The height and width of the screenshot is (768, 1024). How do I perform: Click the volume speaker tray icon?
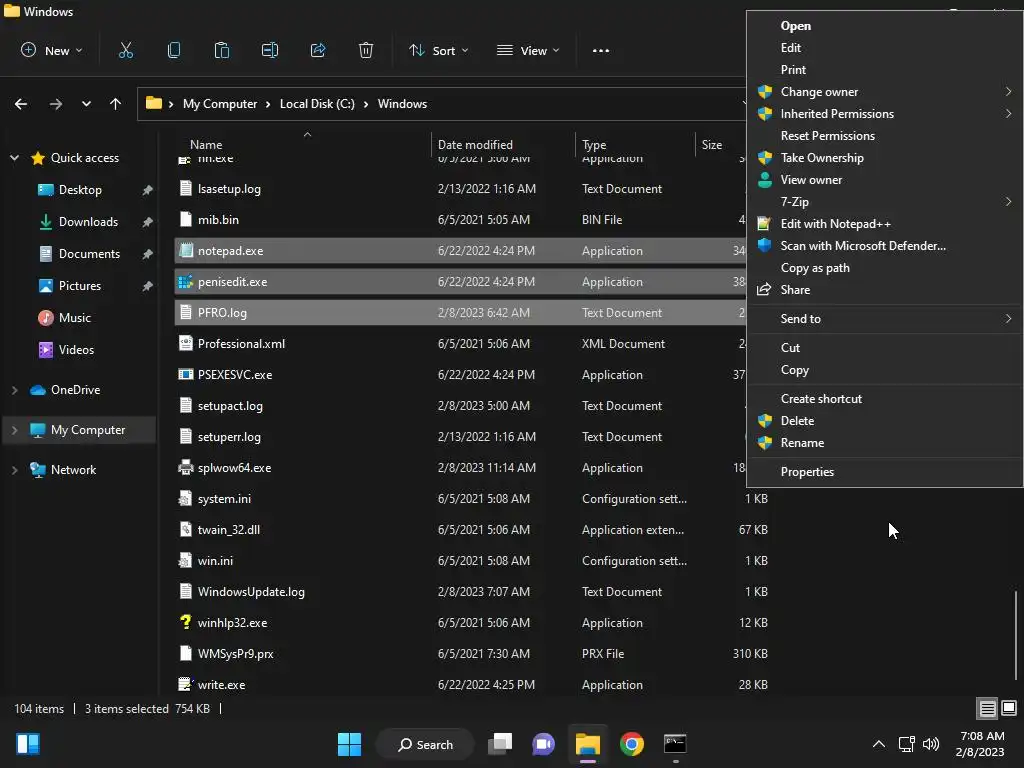click(x=931, y=744)
